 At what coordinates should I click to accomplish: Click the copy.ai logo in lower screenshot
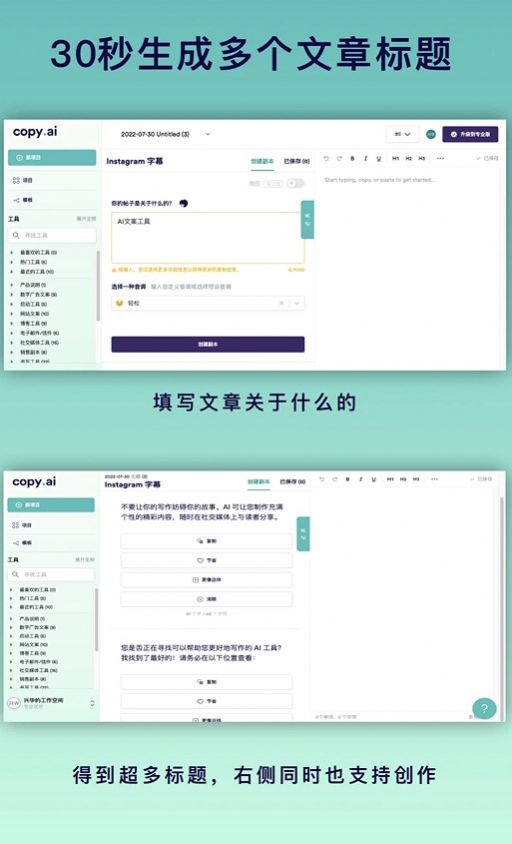(x=34, y=482)
